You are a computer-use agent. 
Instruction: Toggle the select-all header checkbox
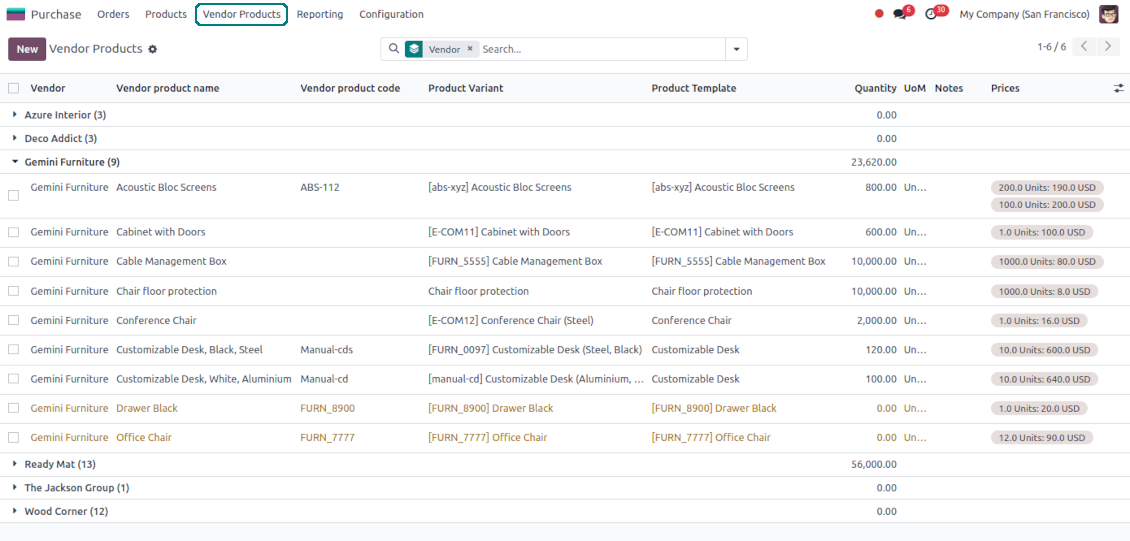14,88
